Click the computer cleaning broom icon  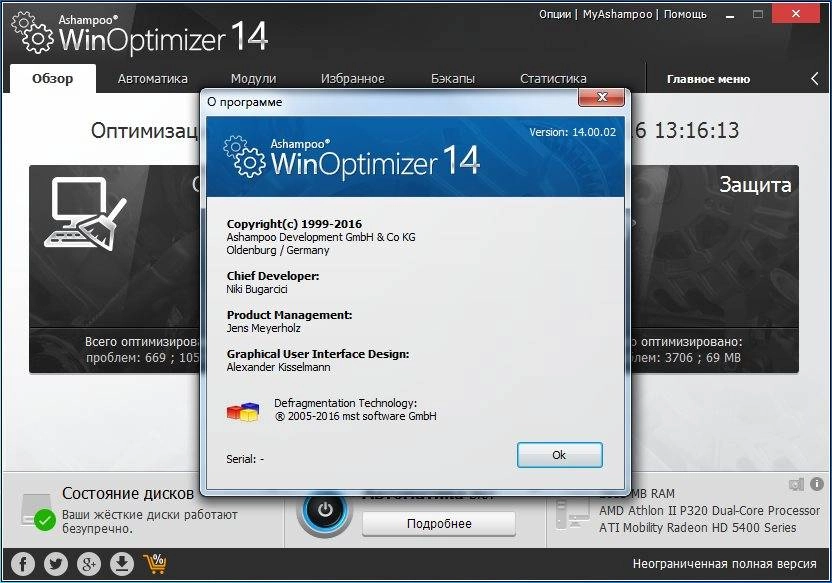86,213
